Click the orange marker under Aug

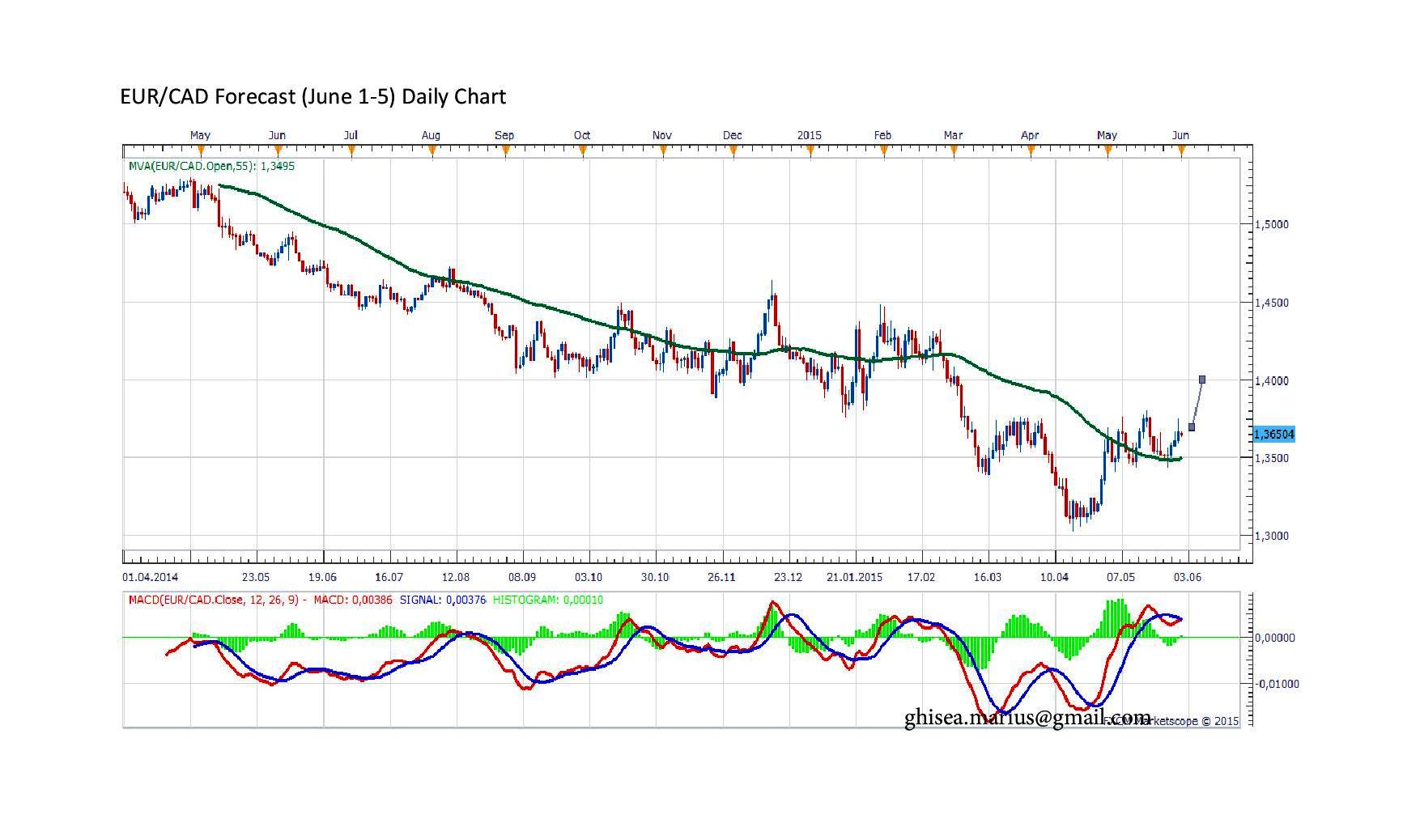432,150
